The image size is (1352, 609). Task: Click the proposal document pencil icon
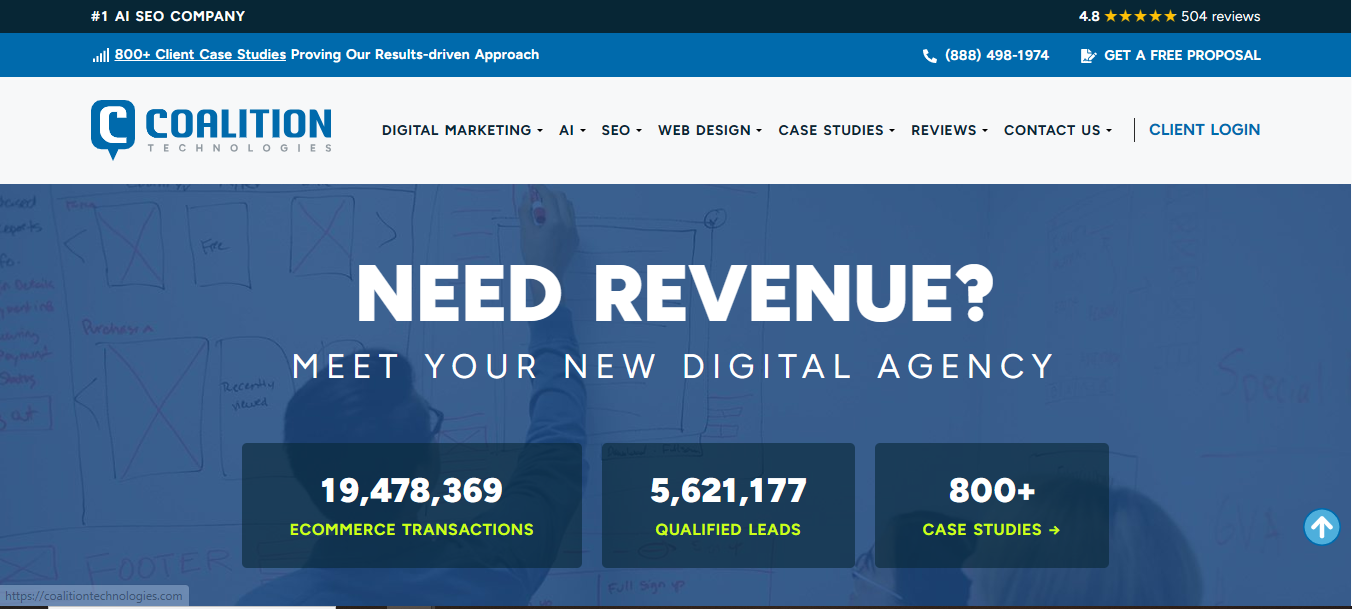pos(1088,56)
